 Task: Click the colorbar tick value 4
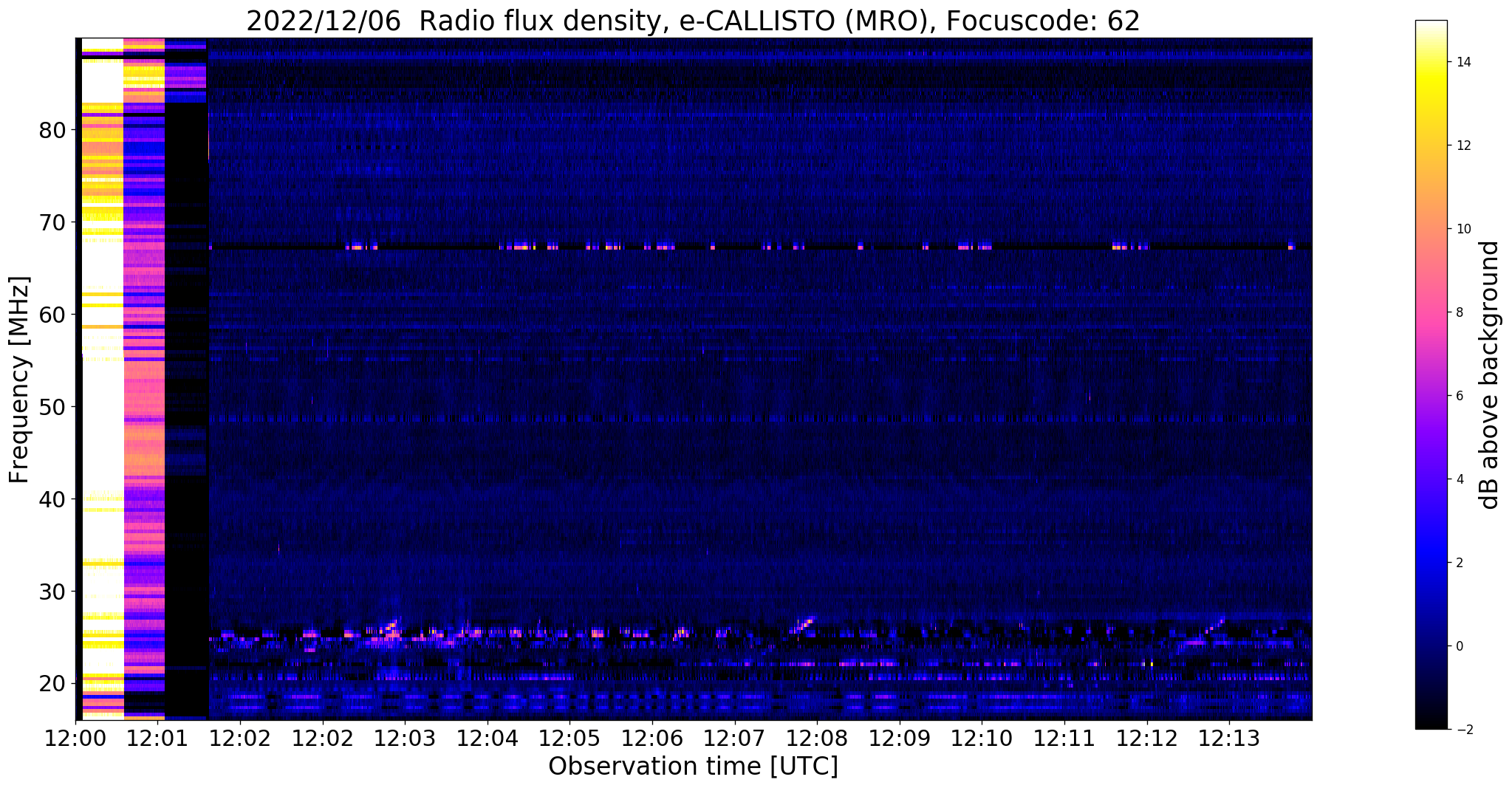(1459, 479)
